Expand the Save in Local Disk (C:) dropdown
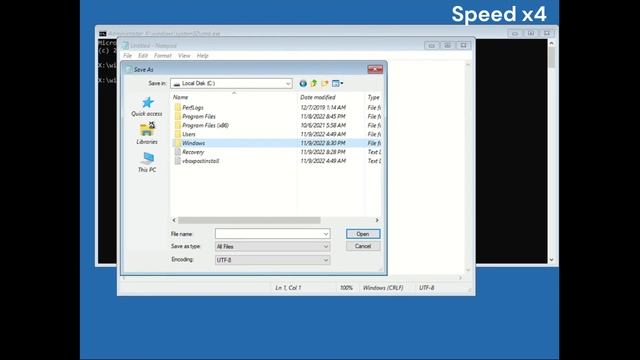Viewport: 640px width, 360px height. [288, 83]
